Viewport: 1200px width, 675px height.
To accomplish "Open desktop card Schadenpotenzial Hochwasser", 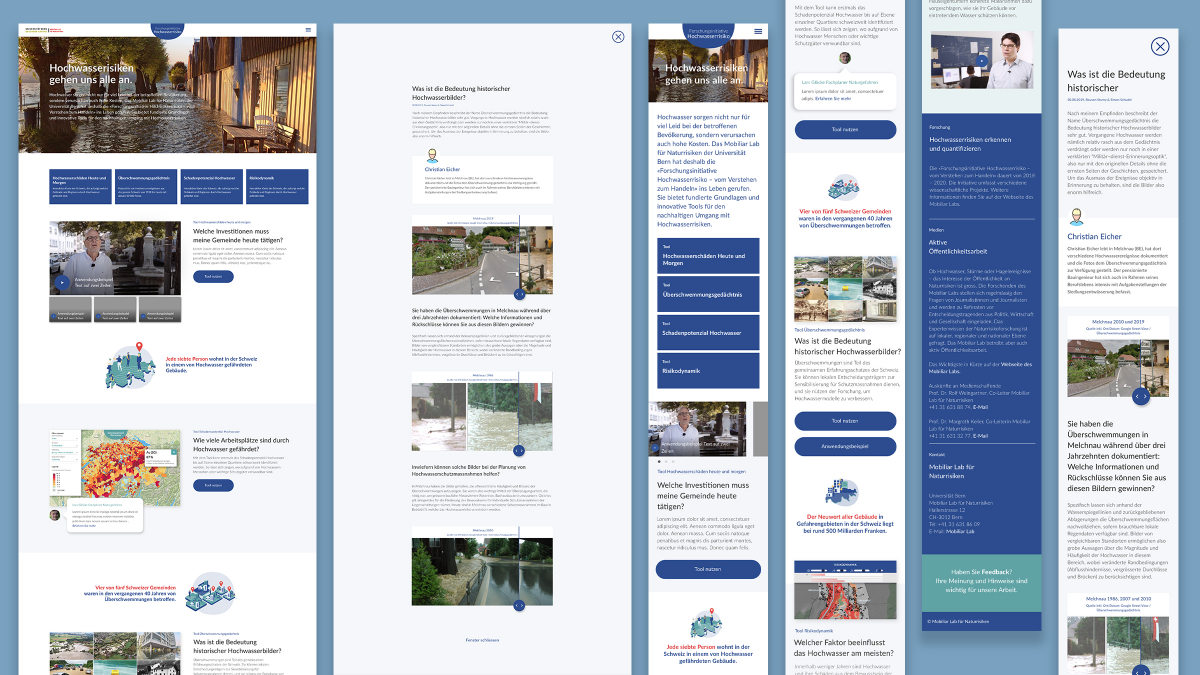I will tap(213, 189).
